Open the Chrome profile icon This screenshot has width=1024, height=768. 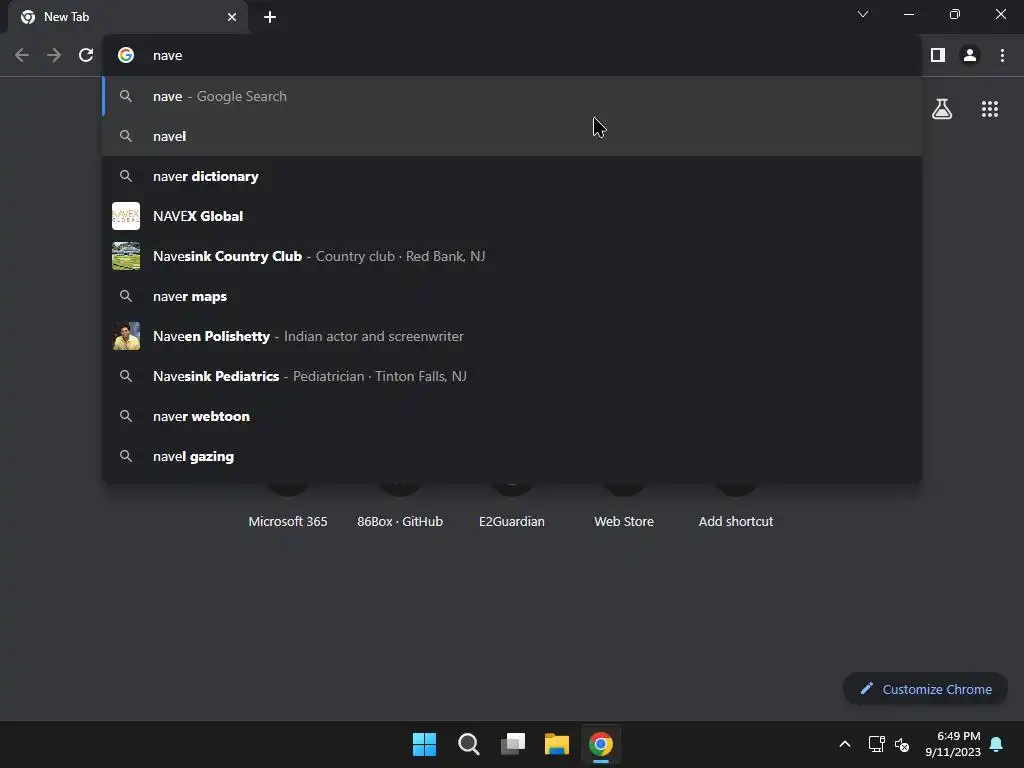point(970,56)
